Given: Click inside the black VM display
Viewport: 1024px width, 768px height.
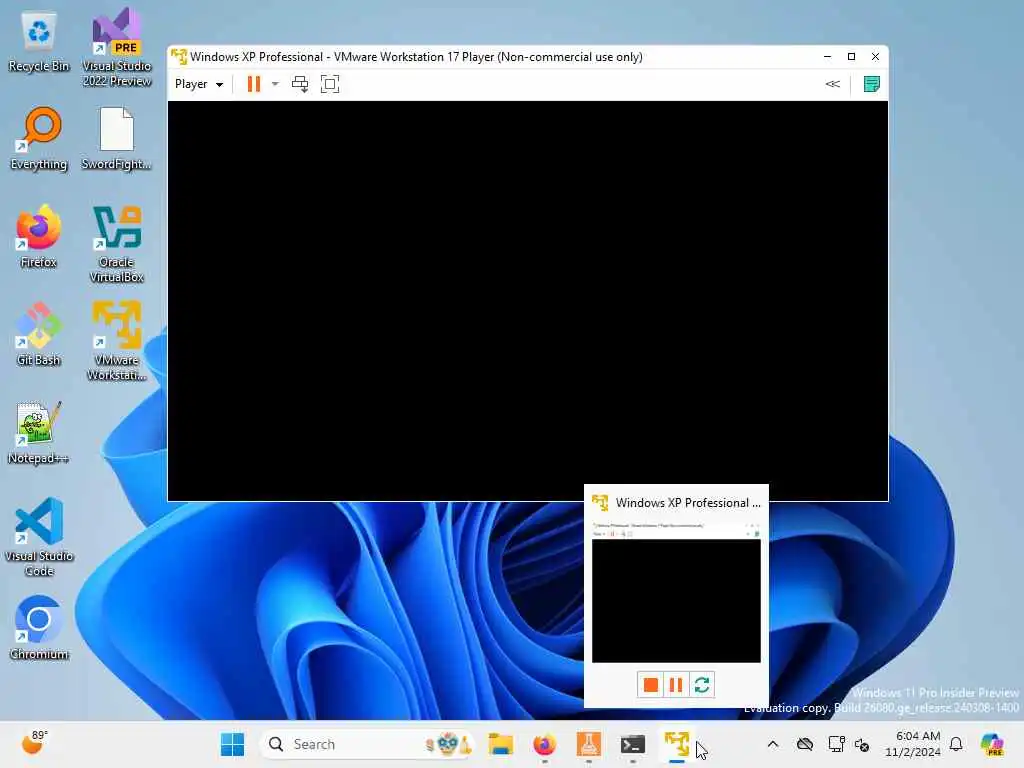Looking at the screenshot, I should [x=528, y=300].
